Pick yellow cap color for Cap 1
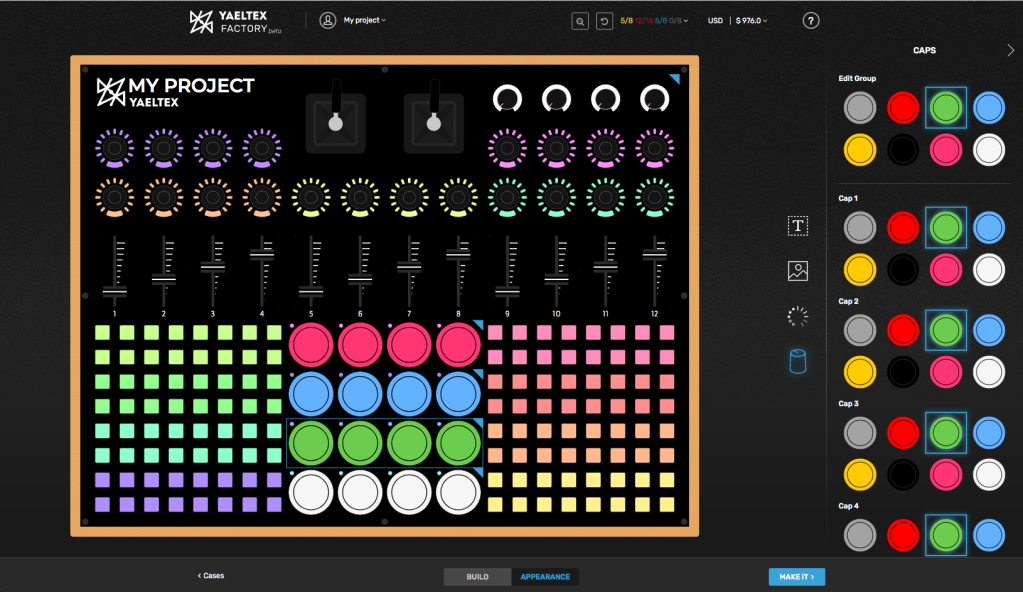 (860, 268)
